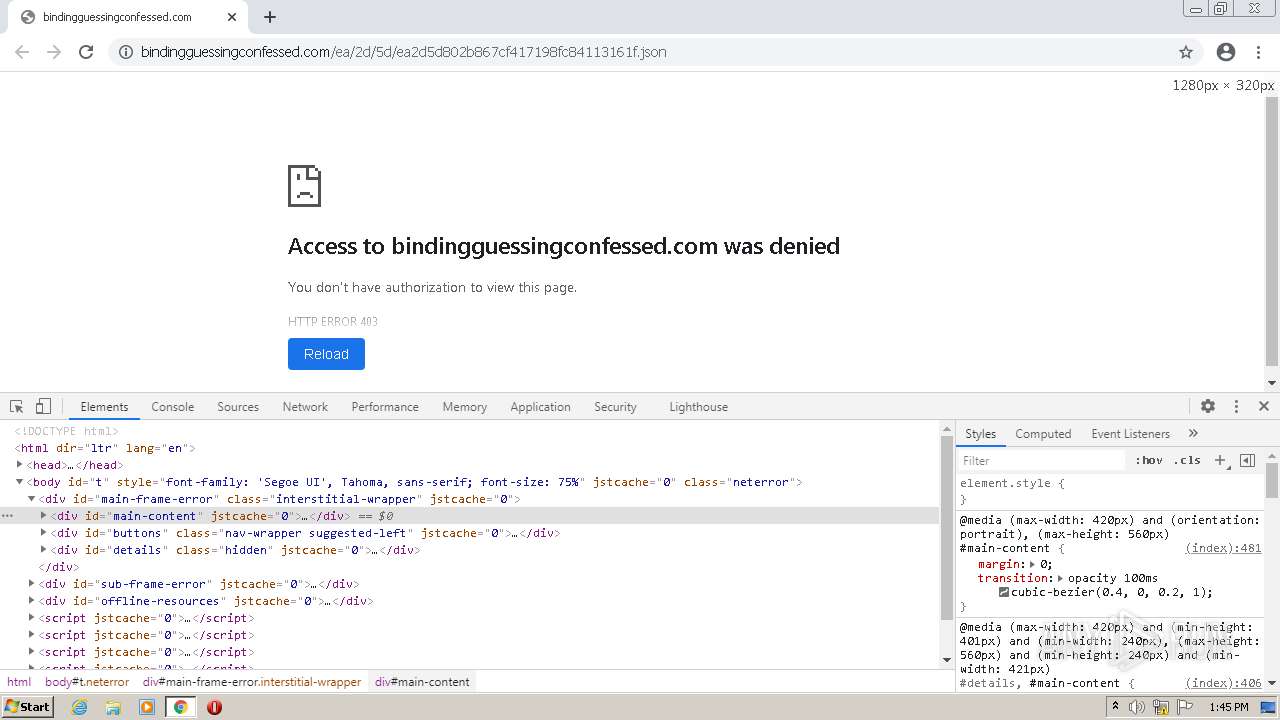The width and height of the screenshot is (1280, 720).
Task: Select the Event Listeners sidebar tab
Action: [1130, 434]
